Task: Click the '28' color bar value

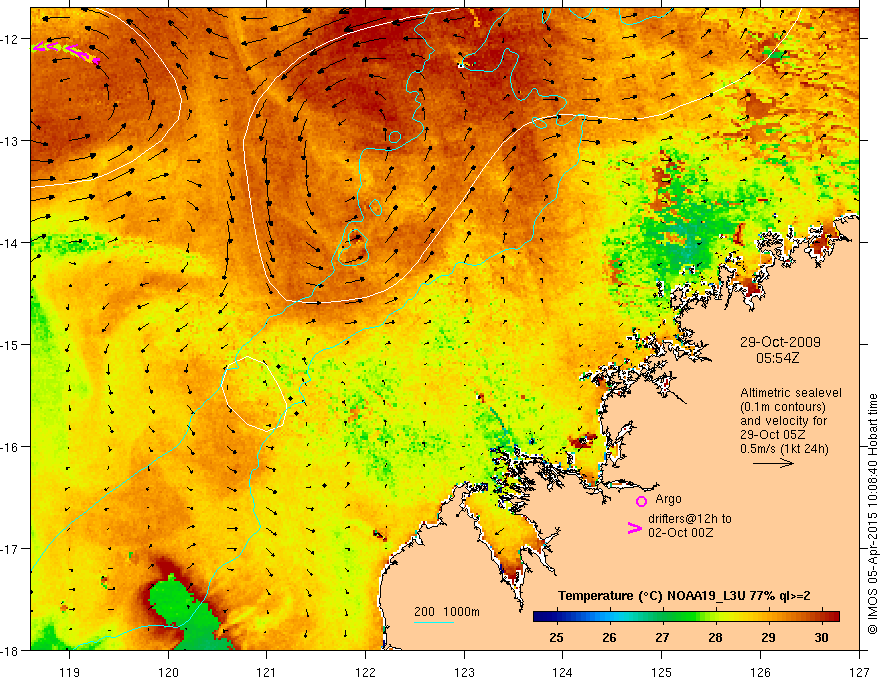Action: 715,637
